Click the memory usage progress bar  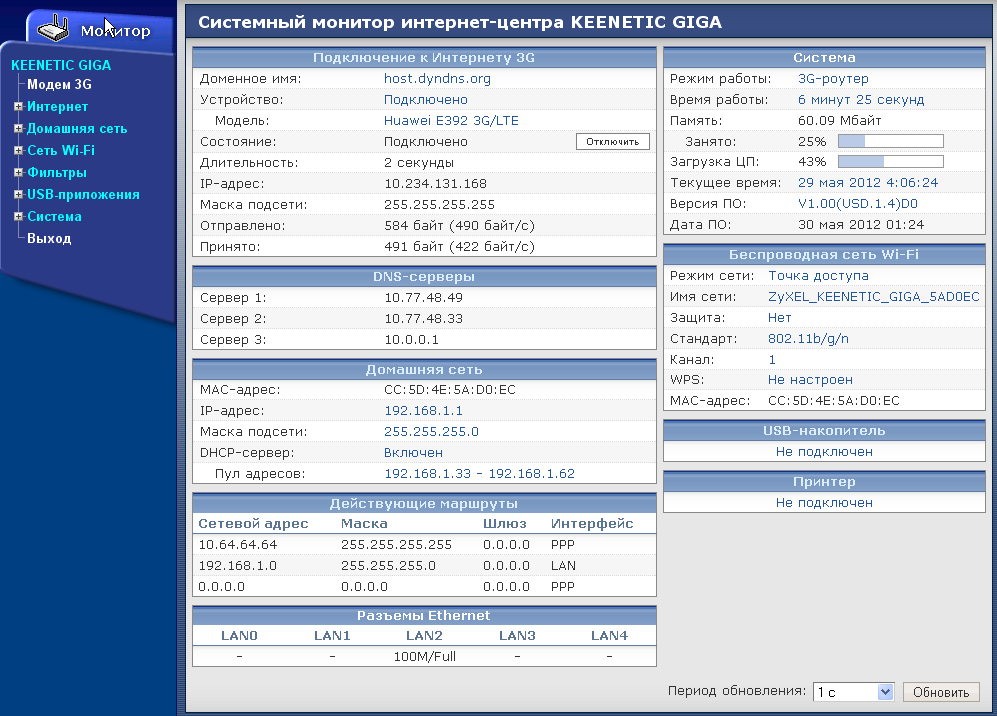coord(890,142)
